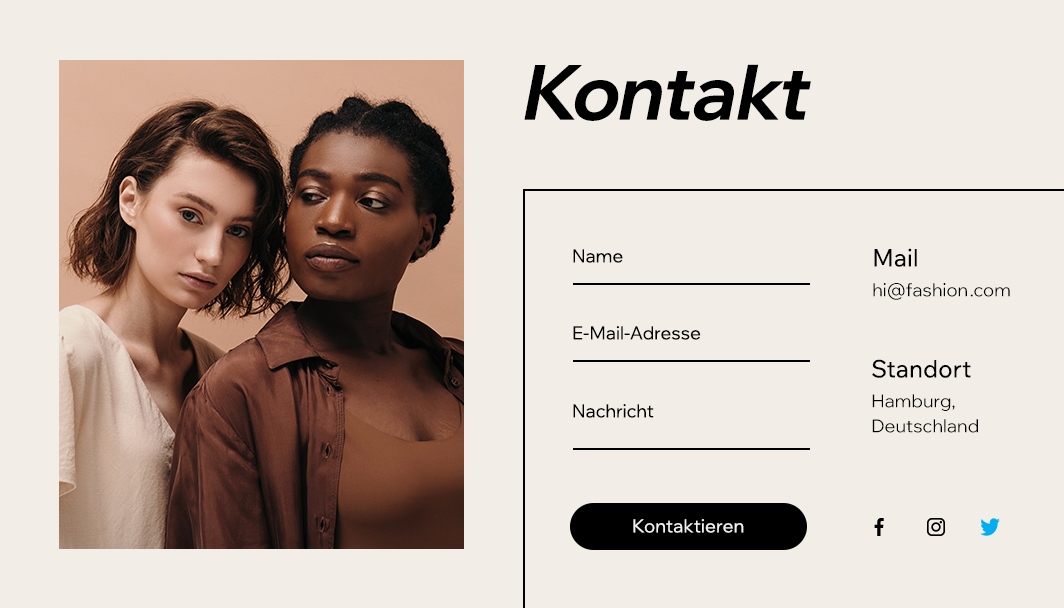1064x608 pixels.
Task: Click the Deutschland text under Standort
Action: coord(925,426)
